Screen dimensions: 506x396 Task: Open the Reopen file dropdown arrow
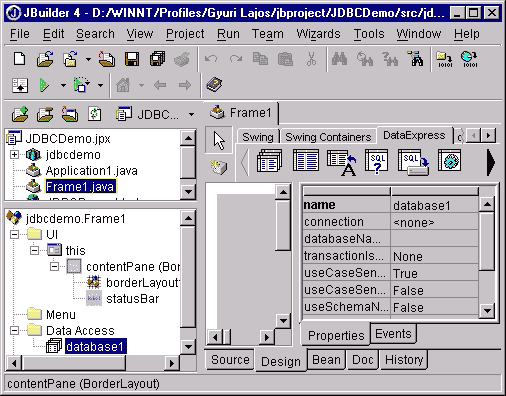point(88,60)
